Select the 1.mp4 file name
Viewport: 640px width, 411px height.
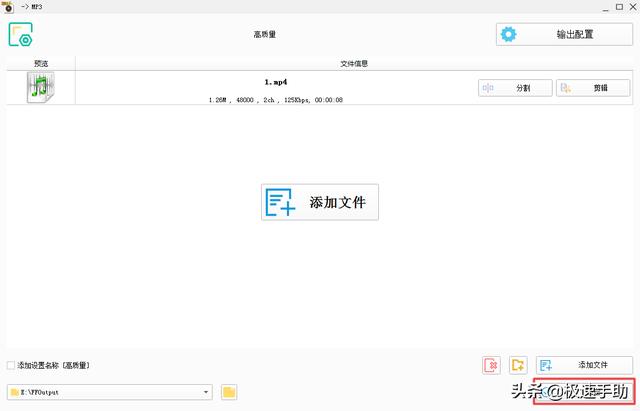[x=276, y=82]
